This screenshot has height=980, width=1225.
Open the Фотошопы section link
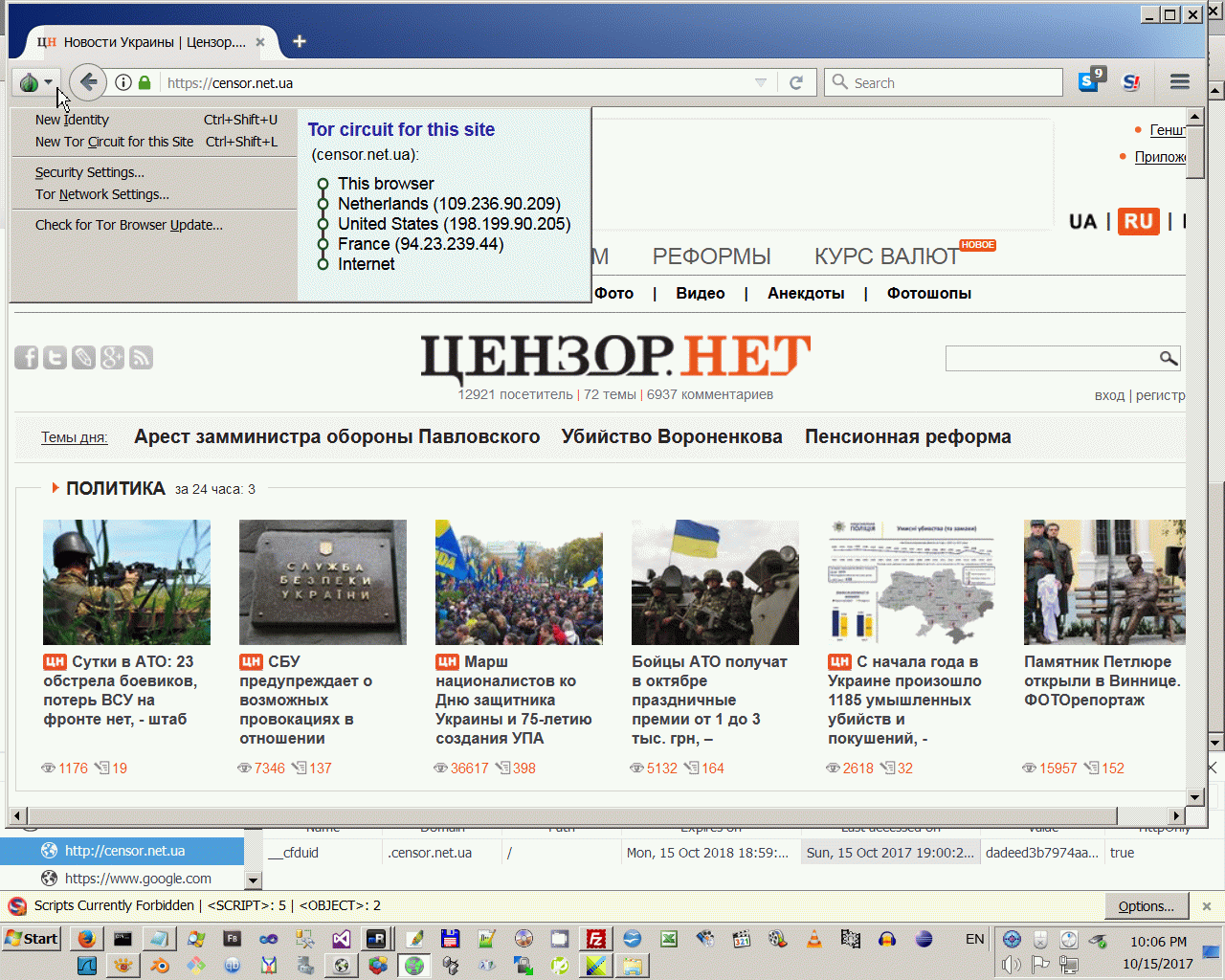929,294
